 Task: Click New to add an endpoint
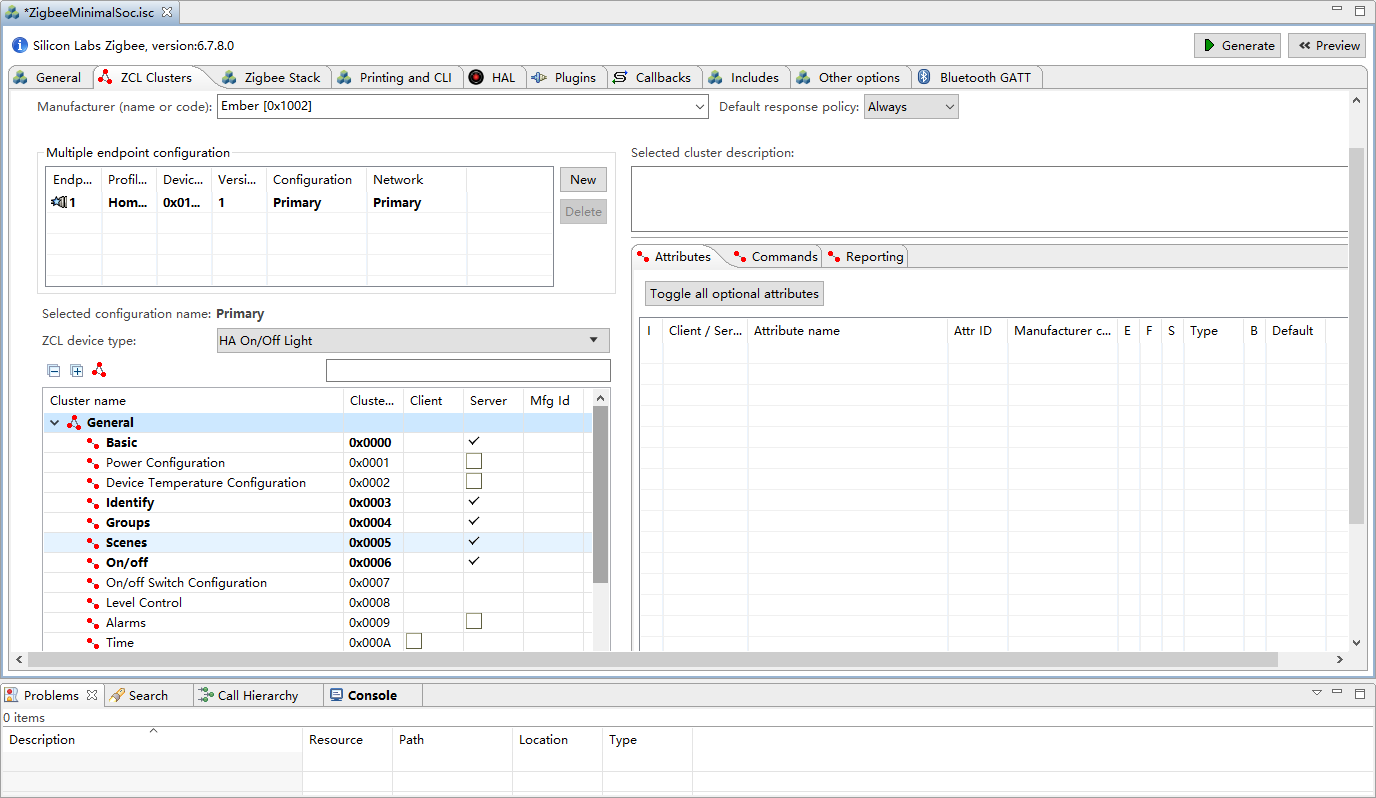[583, 180]
